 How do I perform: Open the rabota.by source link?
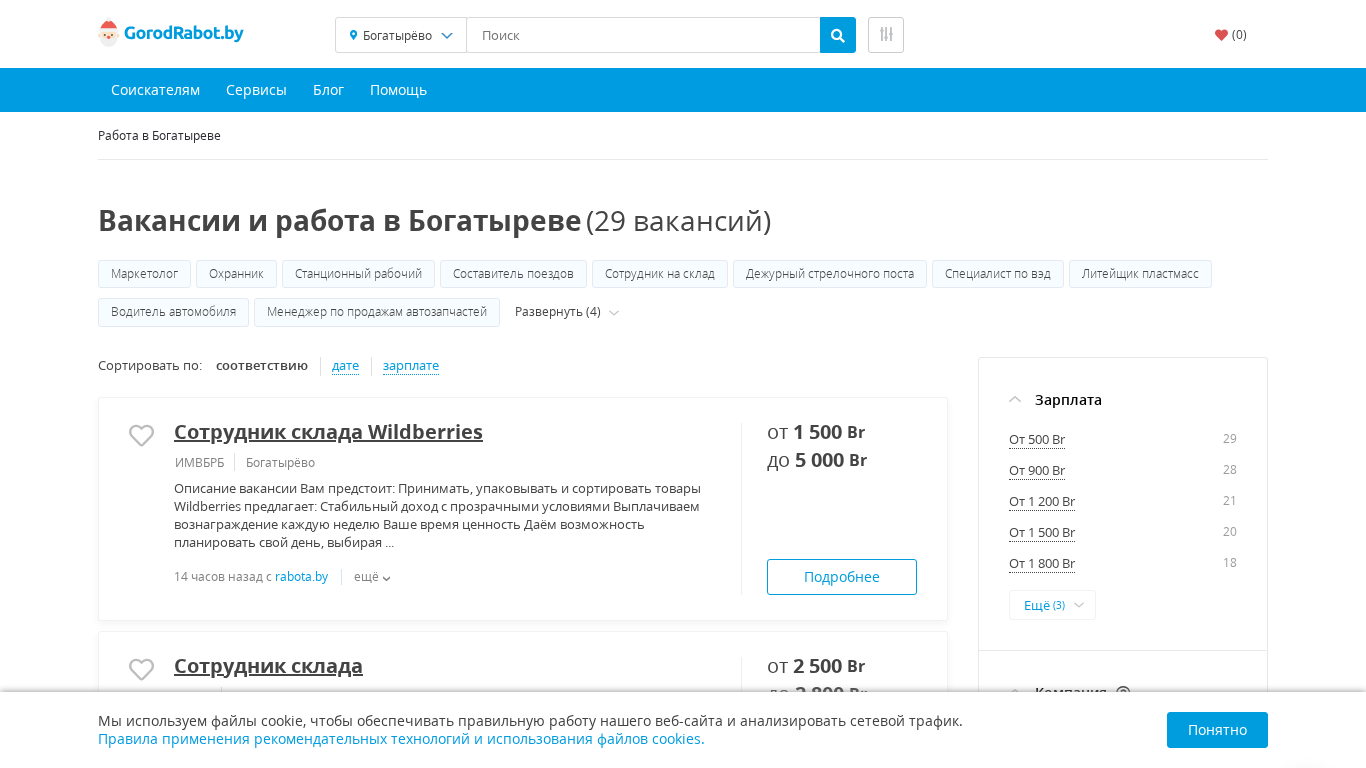click(301, 577)
